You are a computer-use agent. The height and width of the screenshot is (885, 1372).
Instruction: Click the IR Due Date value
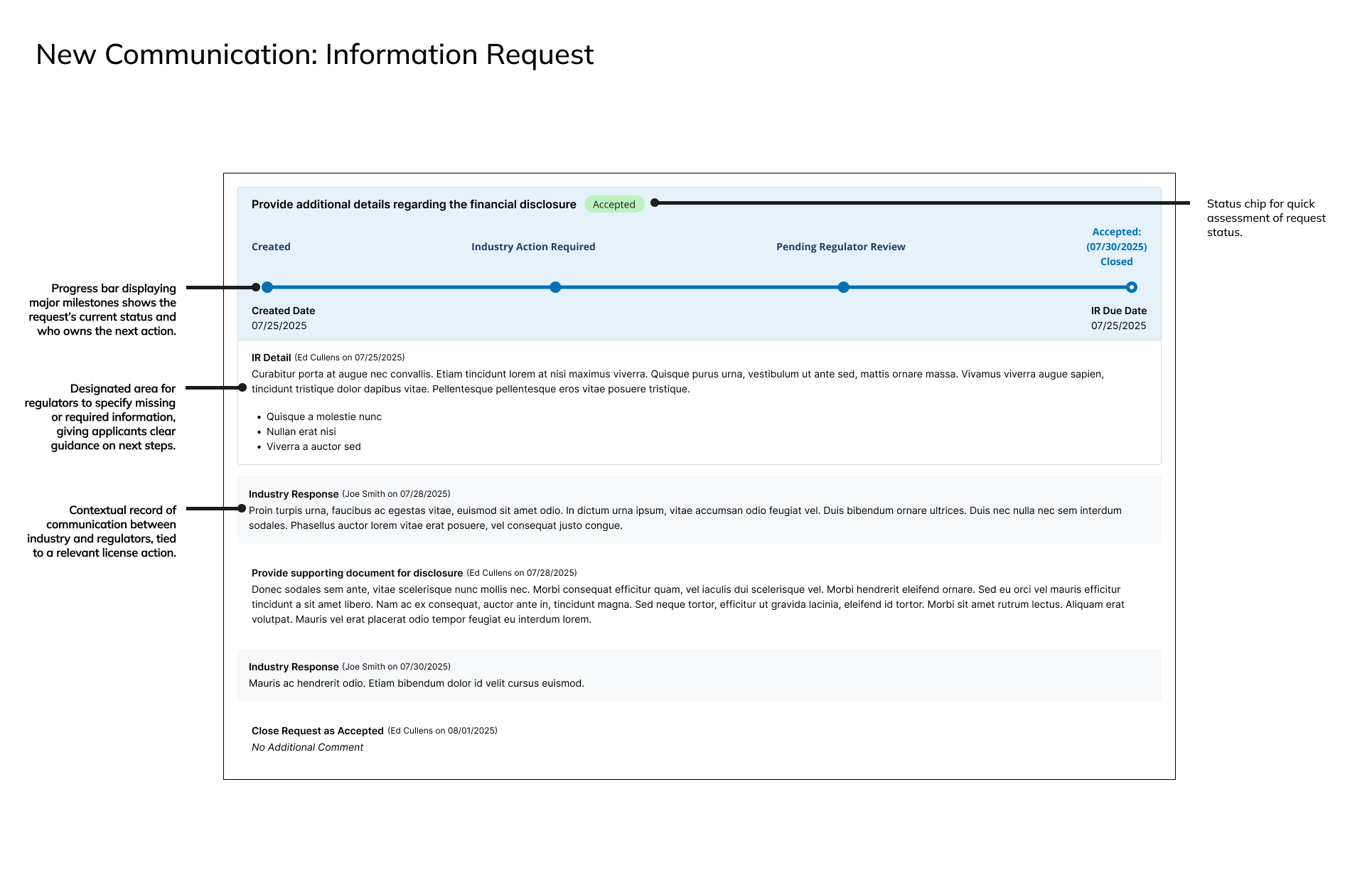(1119, 326)
